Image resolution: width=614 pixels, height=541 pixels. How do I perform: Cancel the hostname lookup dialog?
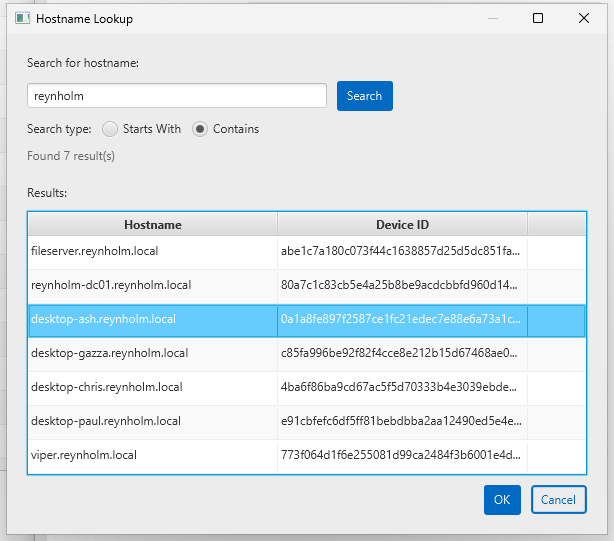click(558, 500)
